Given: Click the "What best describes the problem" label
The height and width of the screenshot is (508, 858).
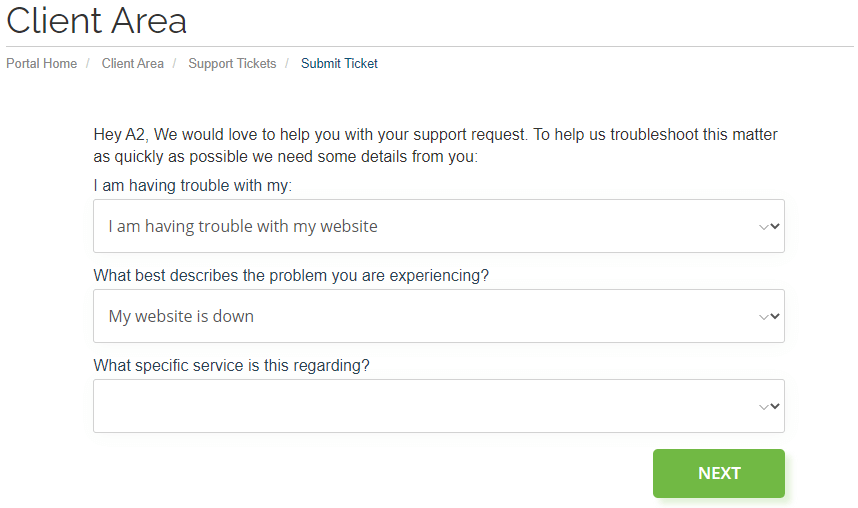Looking at the screenshot, I should click(x=291, y=276).
